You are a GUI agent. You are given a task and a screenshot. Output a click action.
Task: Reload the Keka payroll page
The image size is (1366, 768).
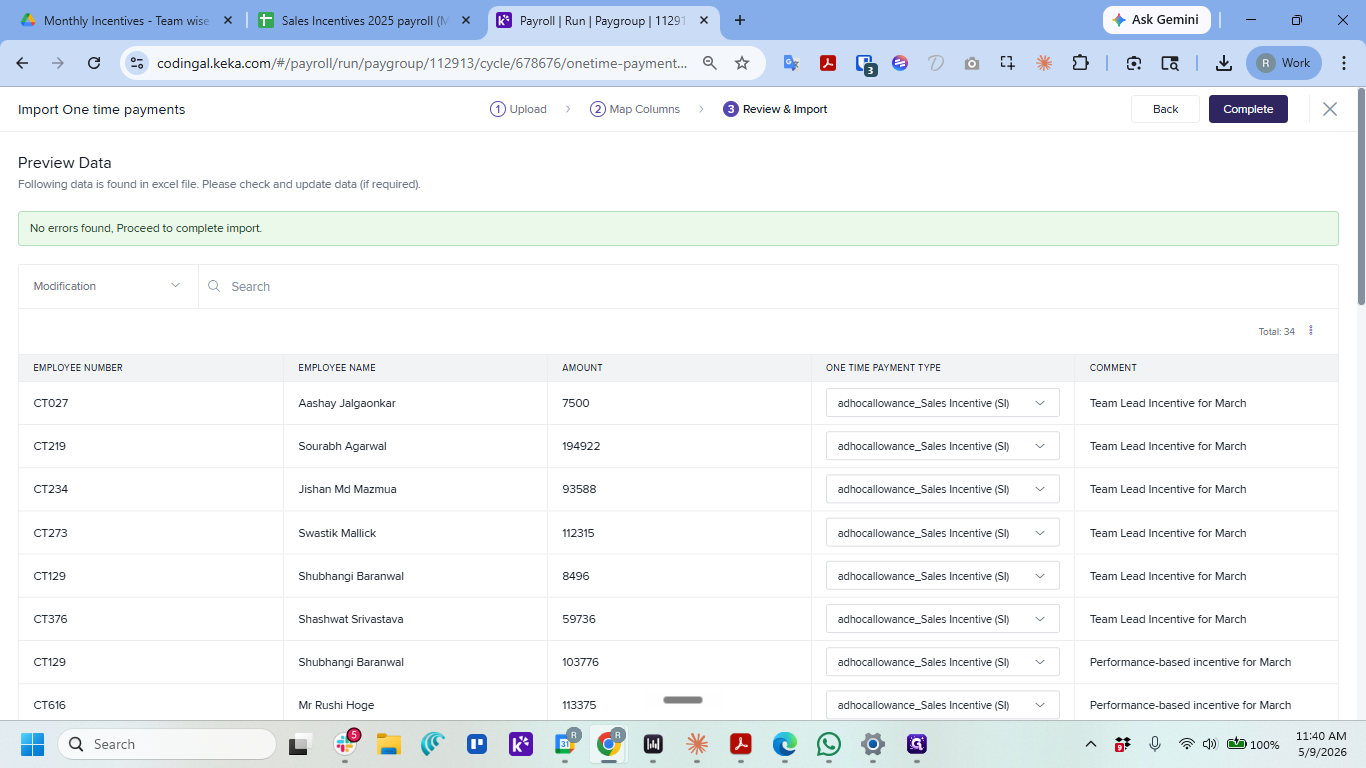94,63
